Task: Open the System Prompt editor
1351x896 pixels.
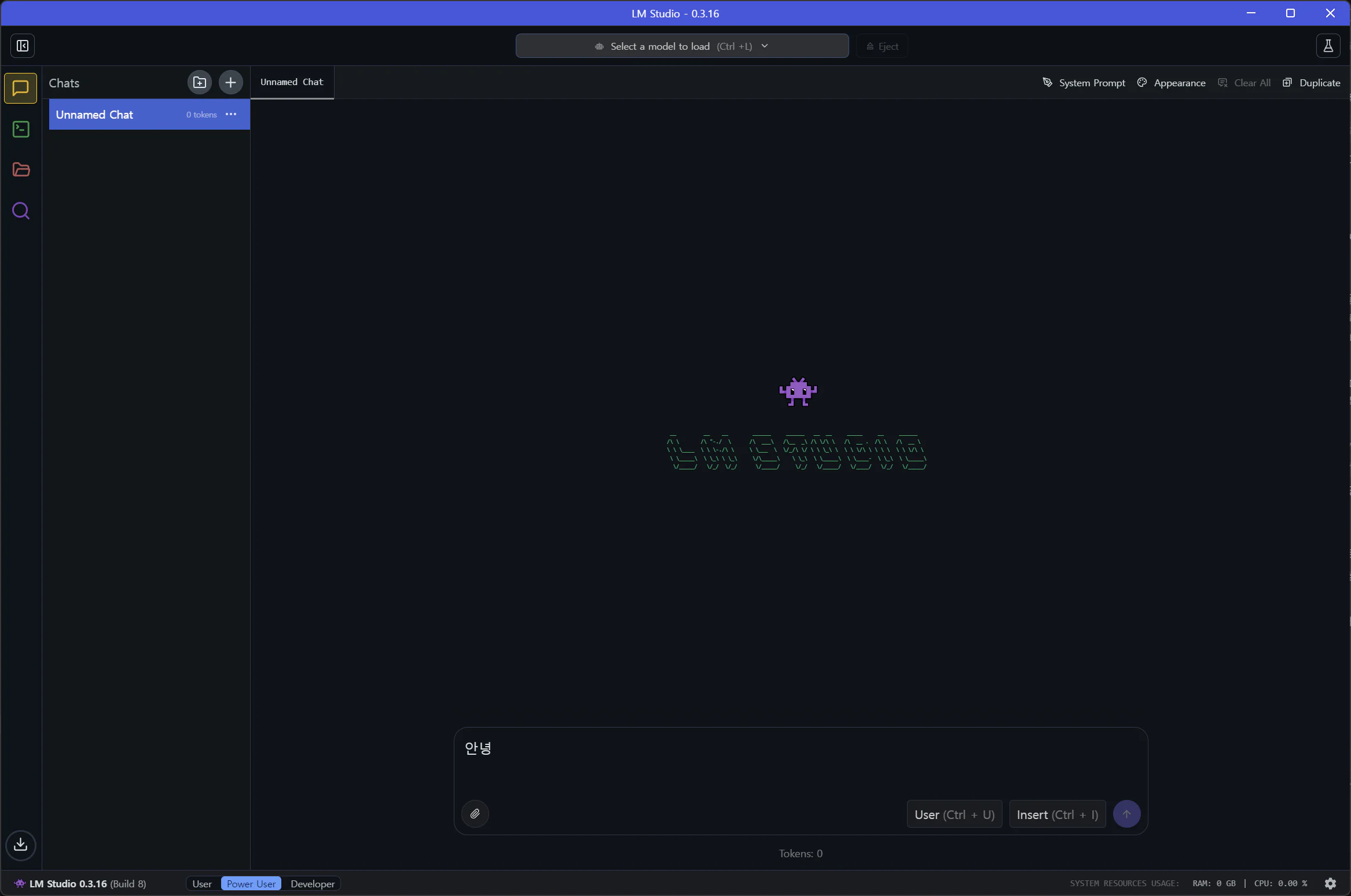Action: click(x=1084, y=83)
